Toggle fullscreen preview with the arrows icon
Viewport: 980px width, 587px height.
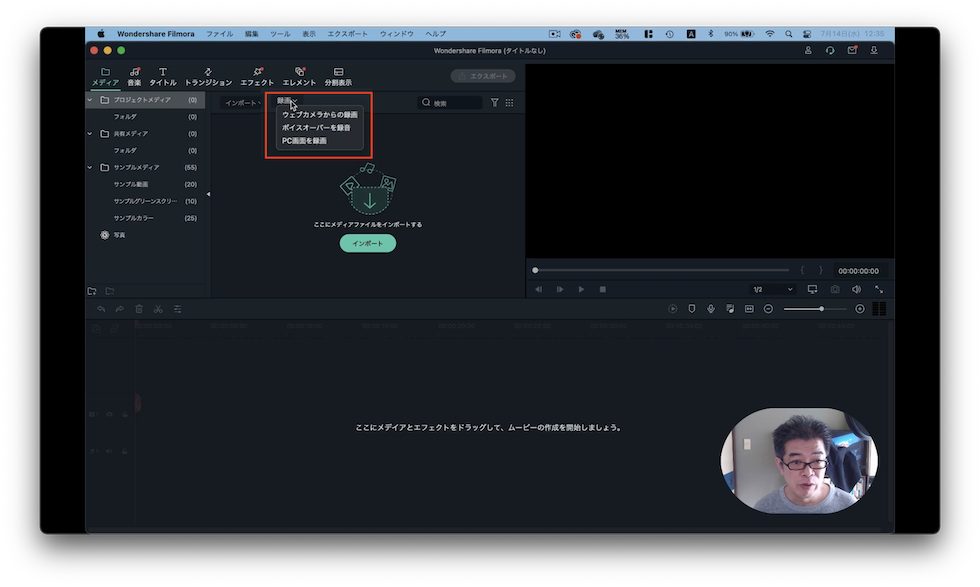point(879,289)
